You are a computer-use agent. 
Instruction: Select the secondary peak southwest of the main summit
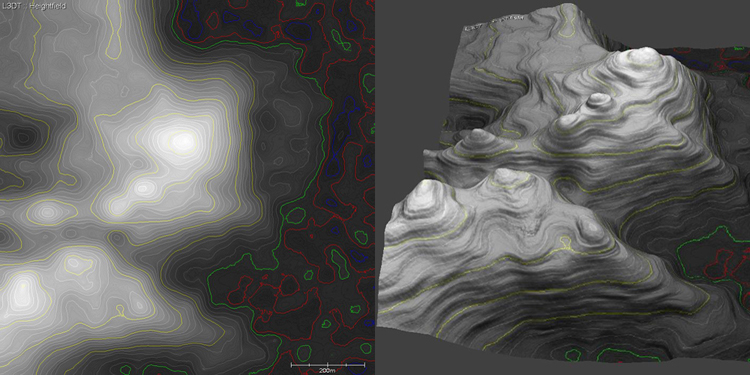[142, 188]
